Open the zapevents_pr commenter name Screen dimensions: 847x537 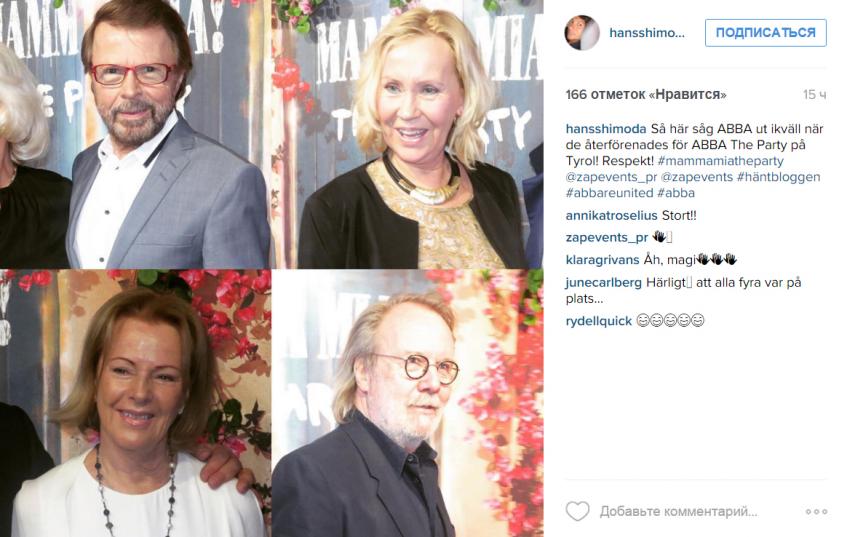click(x=607, y=238)
